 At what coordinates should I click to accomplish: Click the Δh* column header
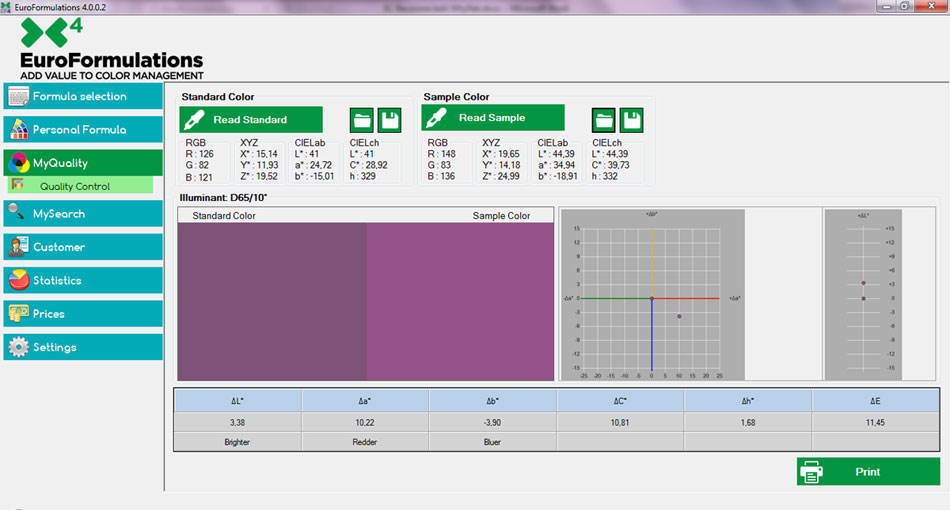(748, 401)
